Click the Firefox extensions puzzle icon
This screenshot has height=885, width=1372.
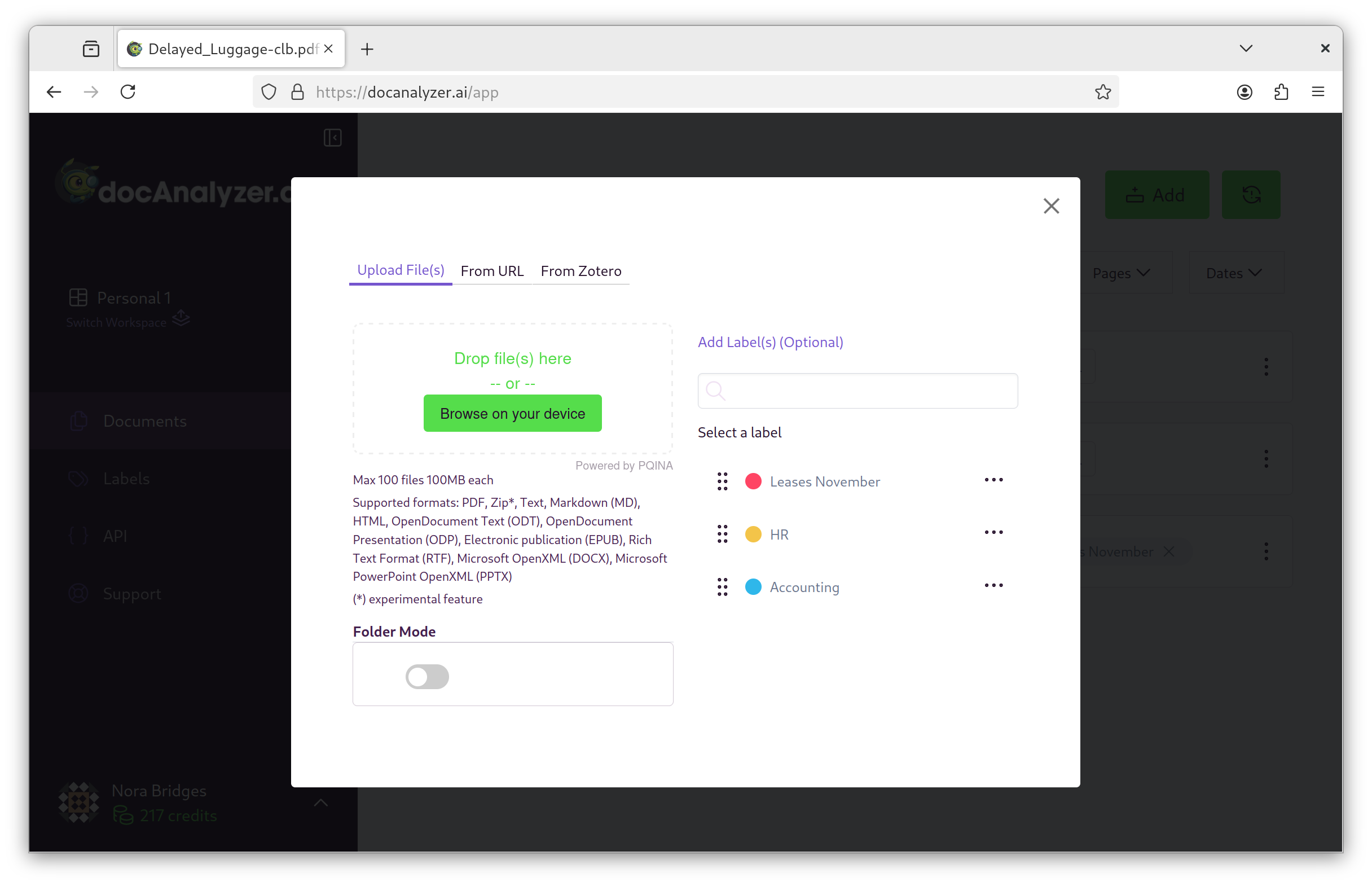pyautogui.click(x=1280, y=92)
